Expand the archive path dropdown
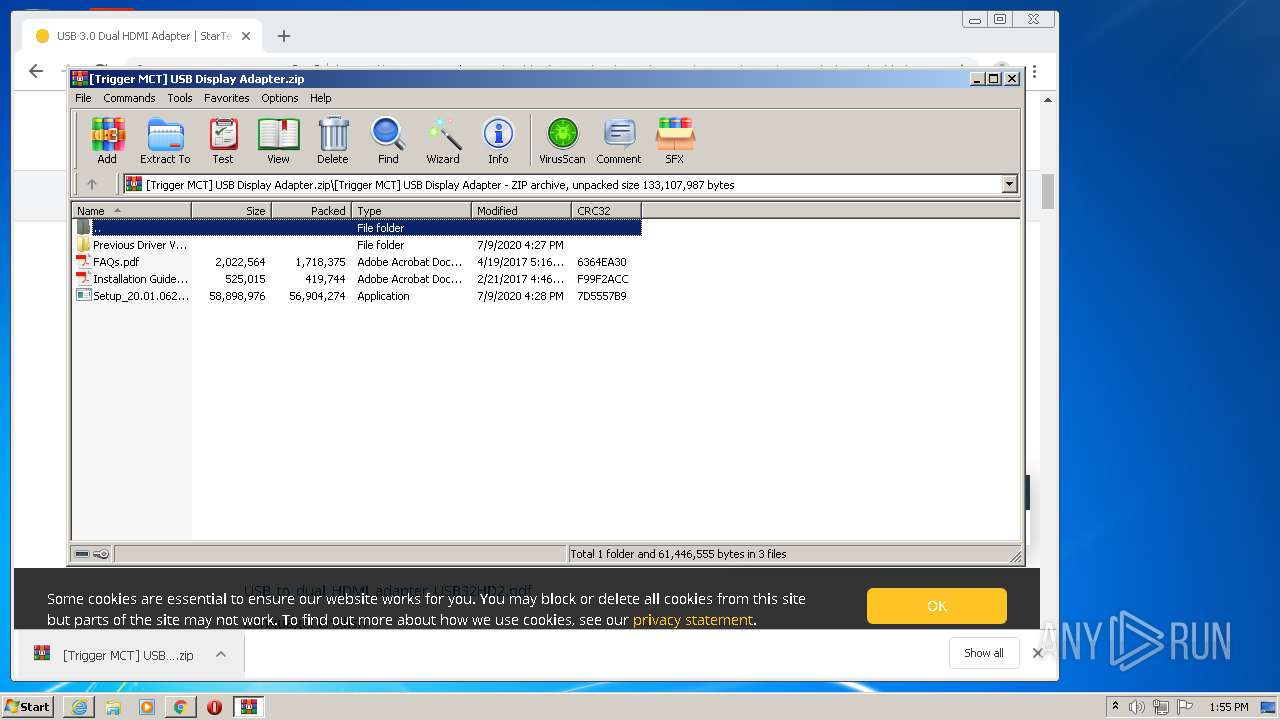1280x720 pixels. click(1009, 184)
